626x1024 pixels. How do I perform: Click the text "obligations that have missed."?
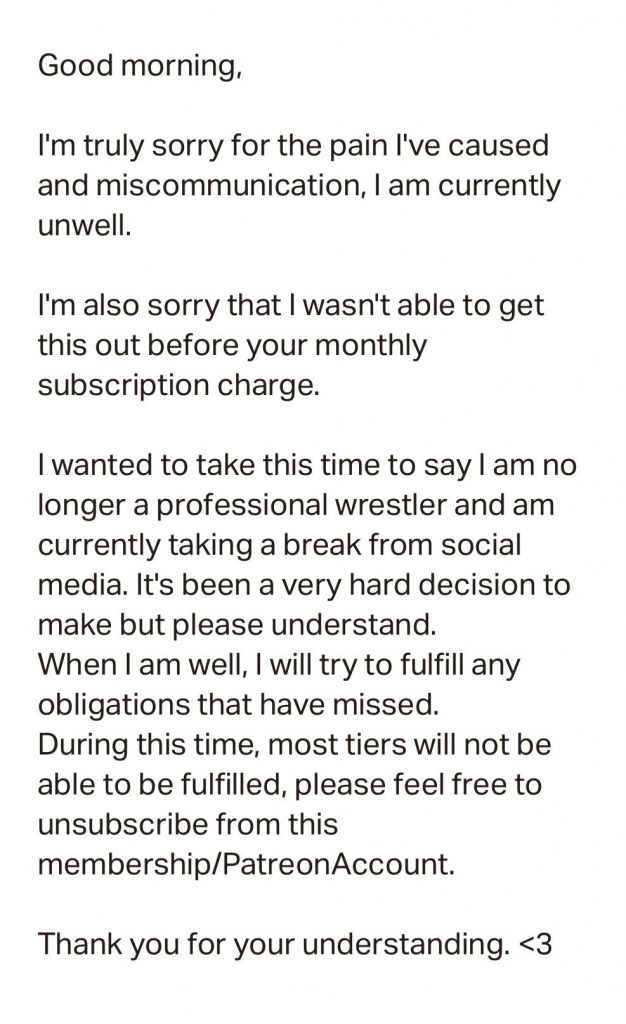click(x=238, y=703)
